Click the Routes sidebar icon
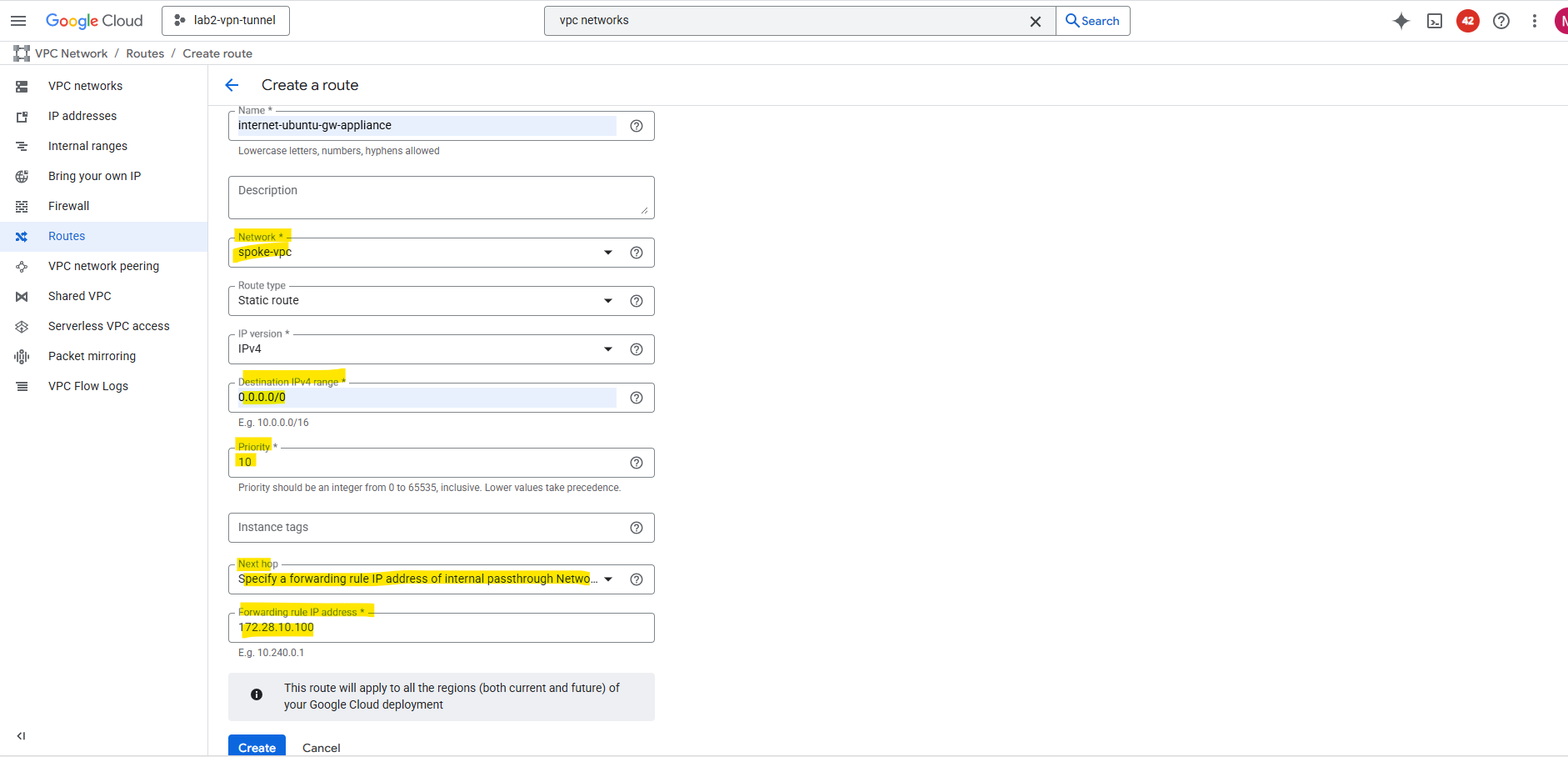 coord(22,237)
